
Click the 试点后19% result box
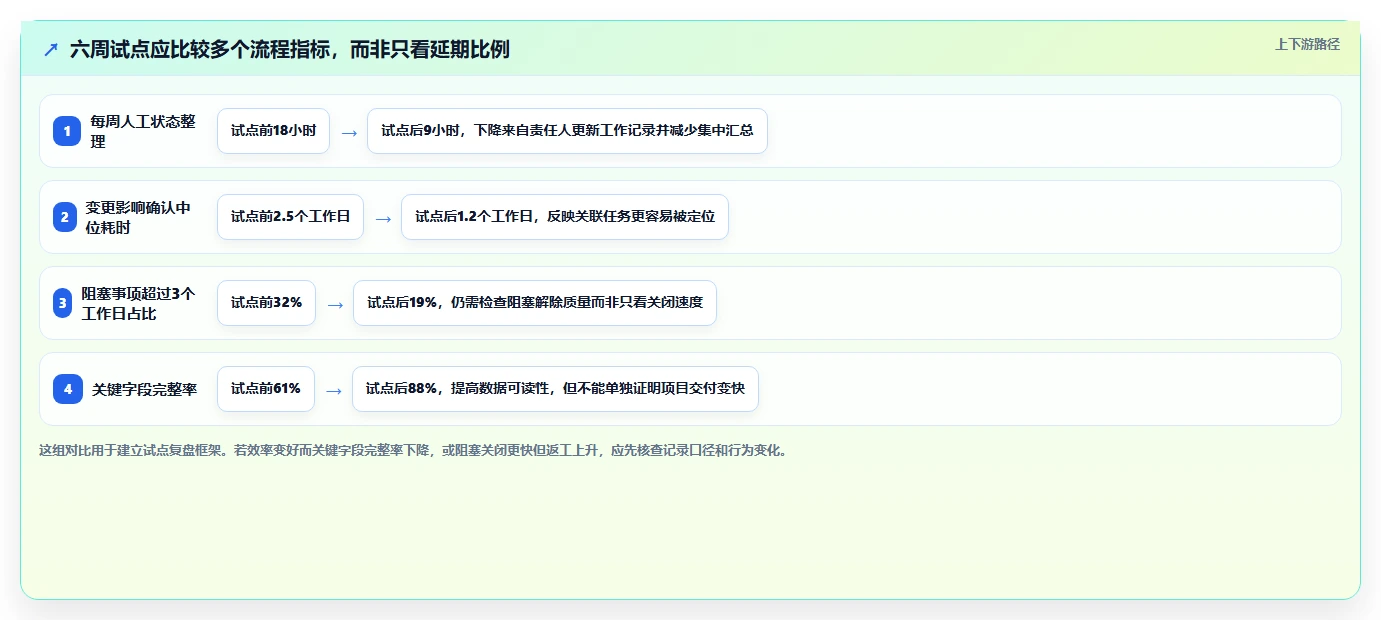click(535, 303)
